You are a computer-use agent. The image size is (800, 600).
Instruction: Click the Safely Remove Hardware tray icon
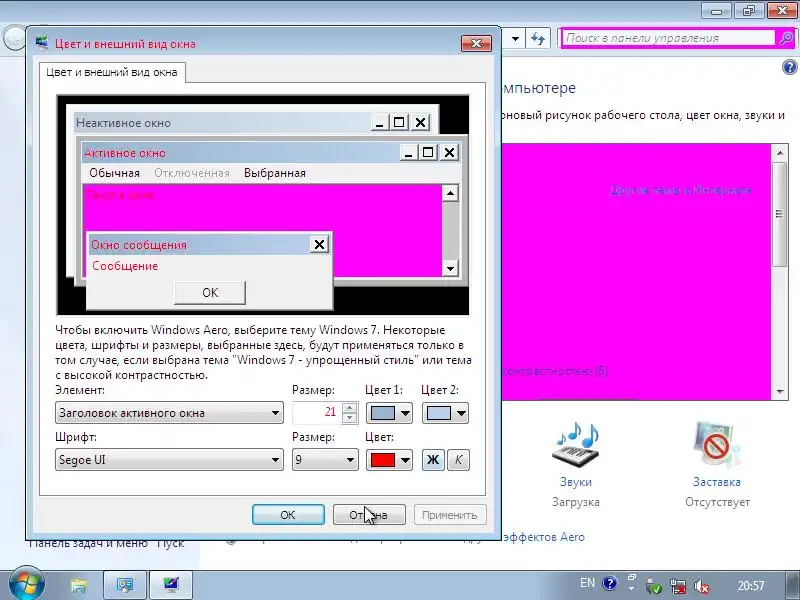[654, 587]
